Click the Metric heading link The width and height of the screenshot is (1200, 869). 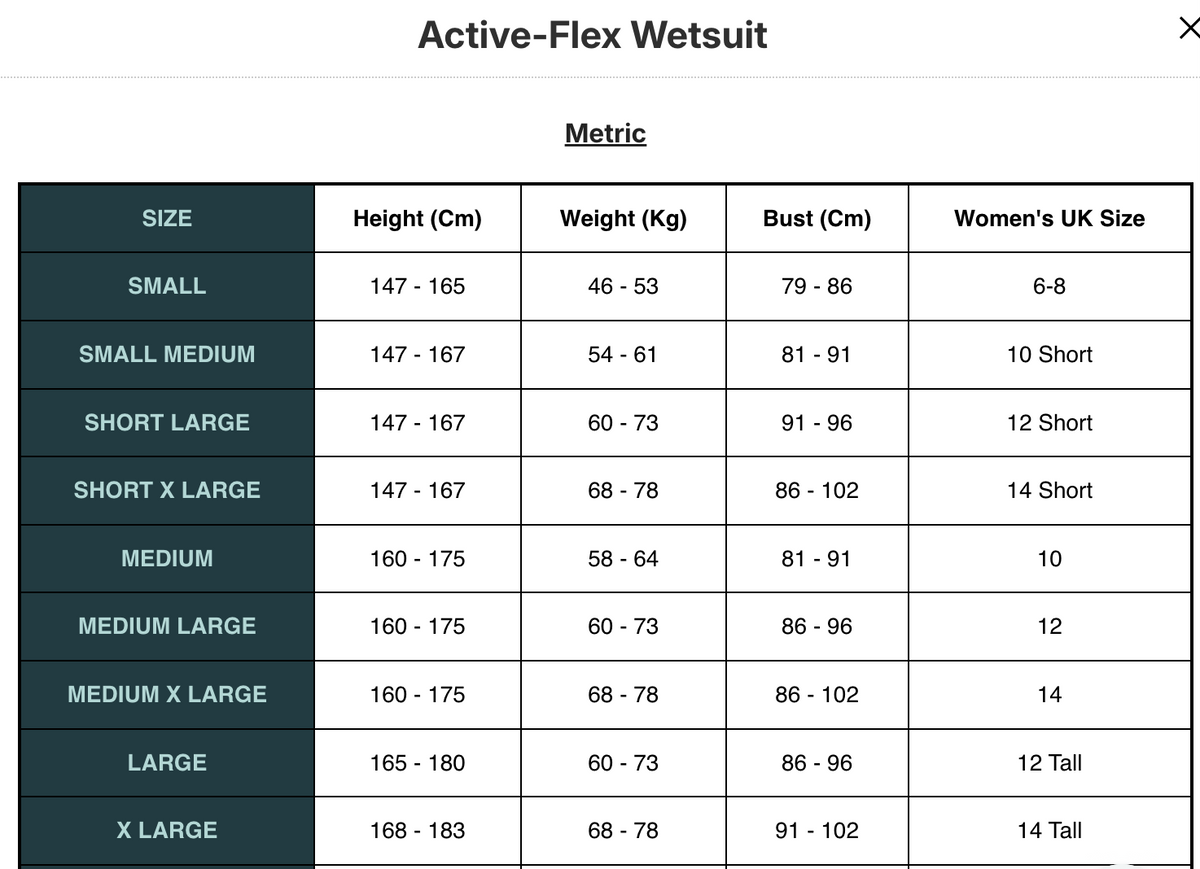(x=605, y=133)
